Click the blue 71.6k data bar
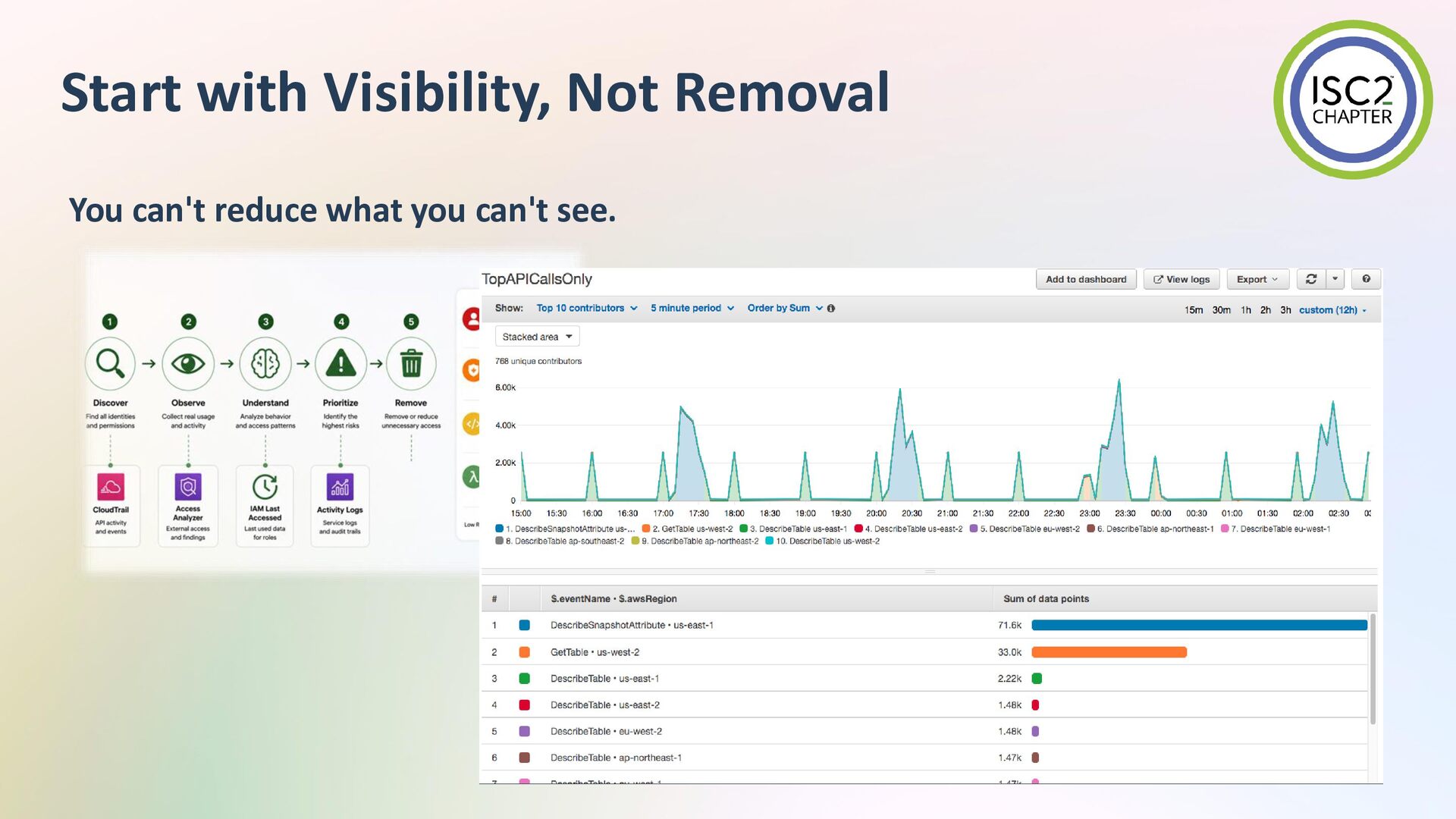Screen dimensions: 1456x819 click(x=1199, y=626)
